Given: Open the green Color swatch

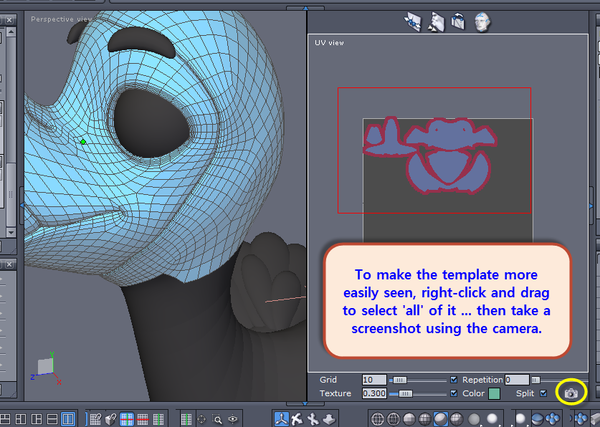Looking at the screenshot, I should [x=494, y=393].
